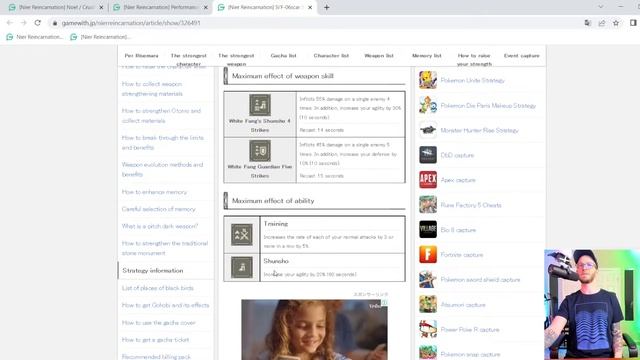Click the Pokemon sword shield capture icon
The height and width of the screenshot is (360, 640).
[428, 280]
